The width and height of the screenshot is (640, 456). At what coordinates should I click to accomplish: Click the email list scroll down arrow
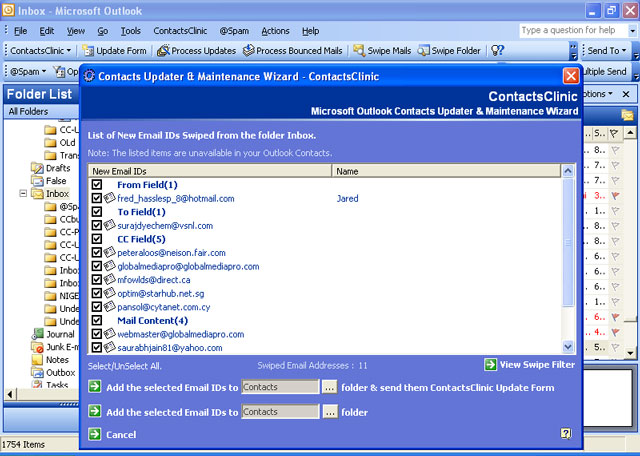[568, 347]
